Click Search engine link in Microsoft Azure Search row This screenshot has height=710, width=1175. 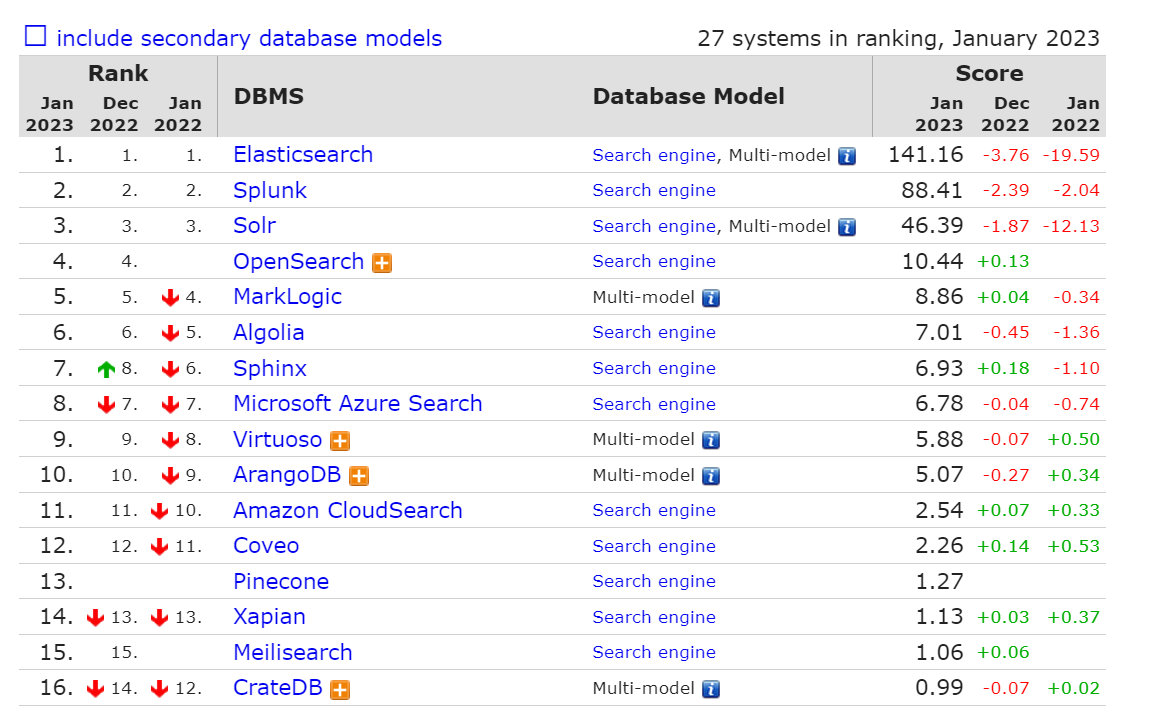653,404
